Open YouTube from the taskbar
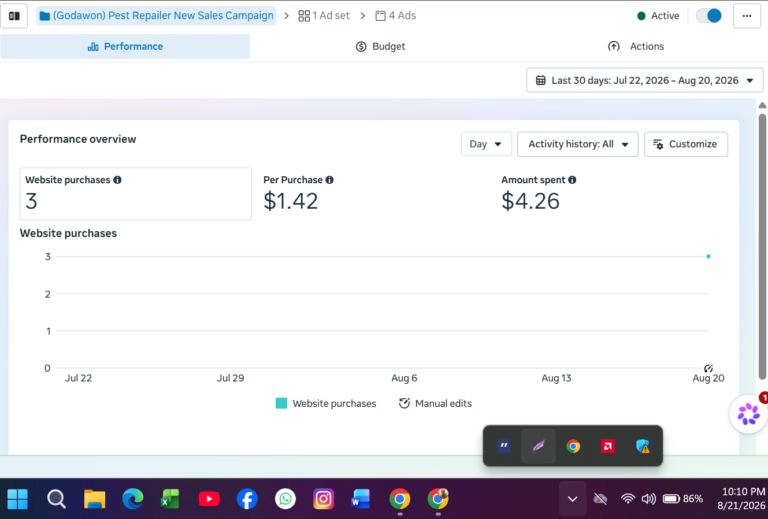 pyautogui.click(x=209, y=499)
